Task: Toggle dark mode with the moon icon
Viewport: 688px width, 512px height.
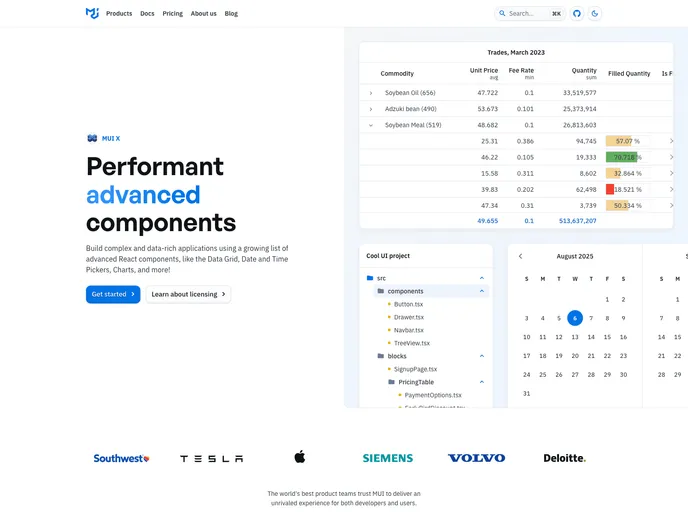Action: pos(595,14)
